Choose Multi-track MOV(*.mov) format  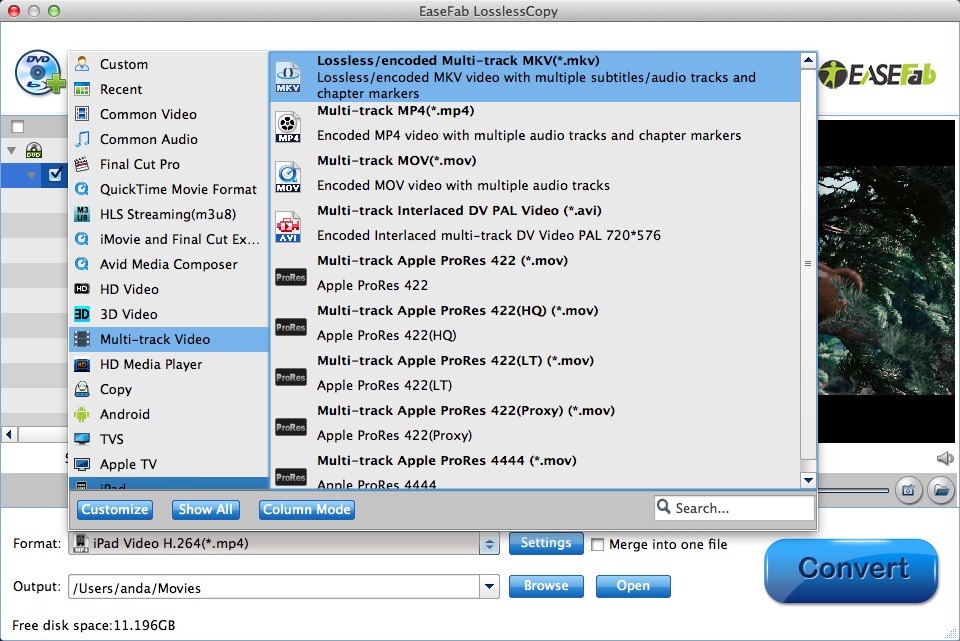tap(535, 177)
